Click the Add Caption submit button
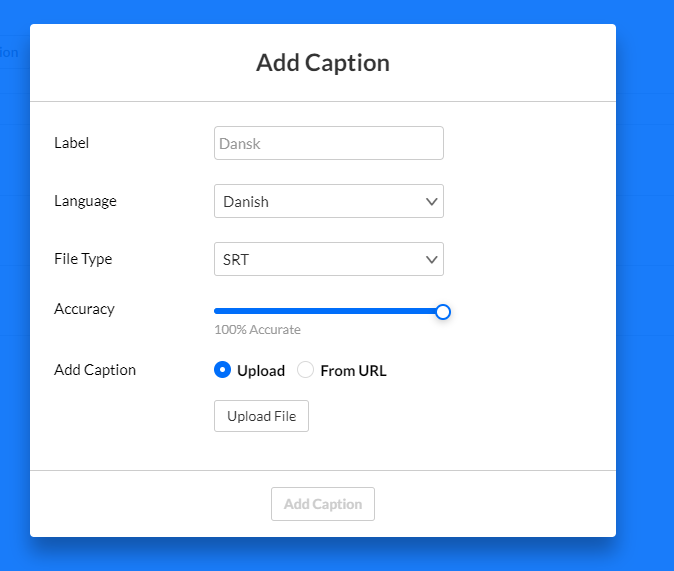674x571 pixels. click(x=323, y=504)
